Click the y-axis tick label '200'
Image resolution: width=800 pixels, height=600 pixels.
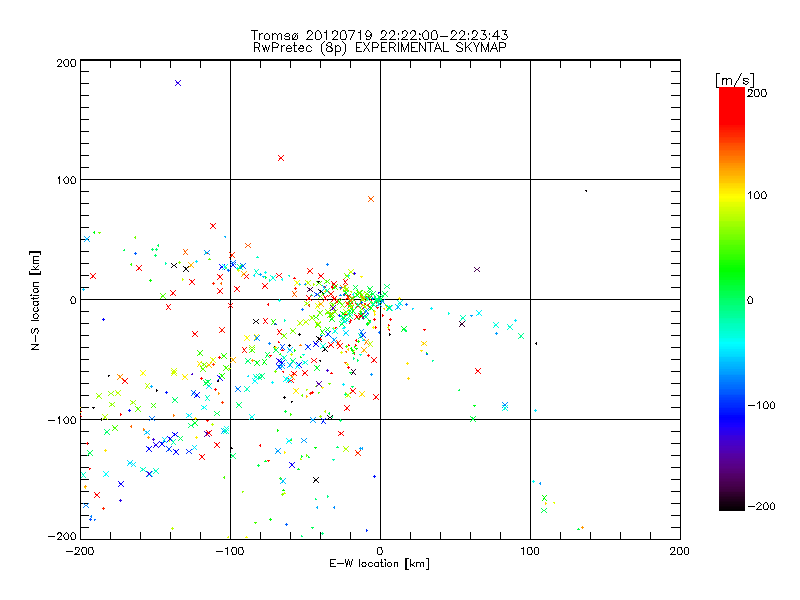66,63
